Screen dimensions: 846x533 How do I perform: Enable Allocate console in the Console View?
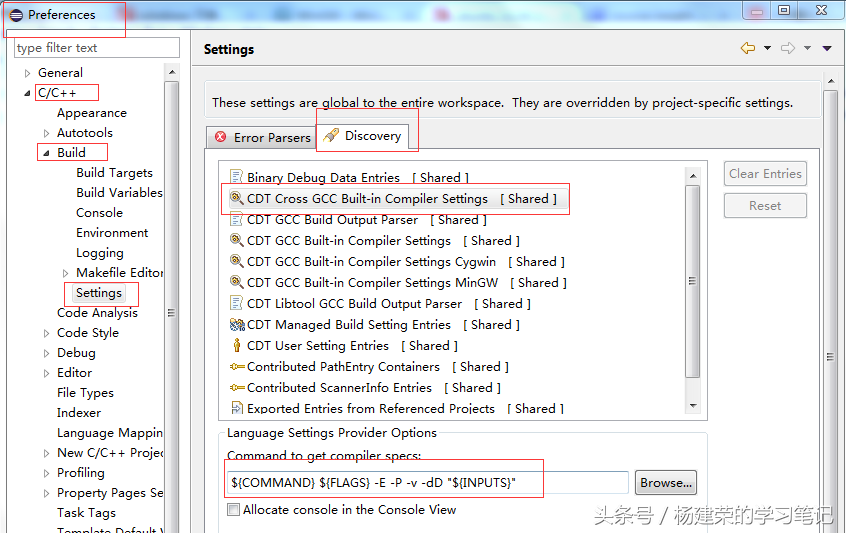(233, 509)
